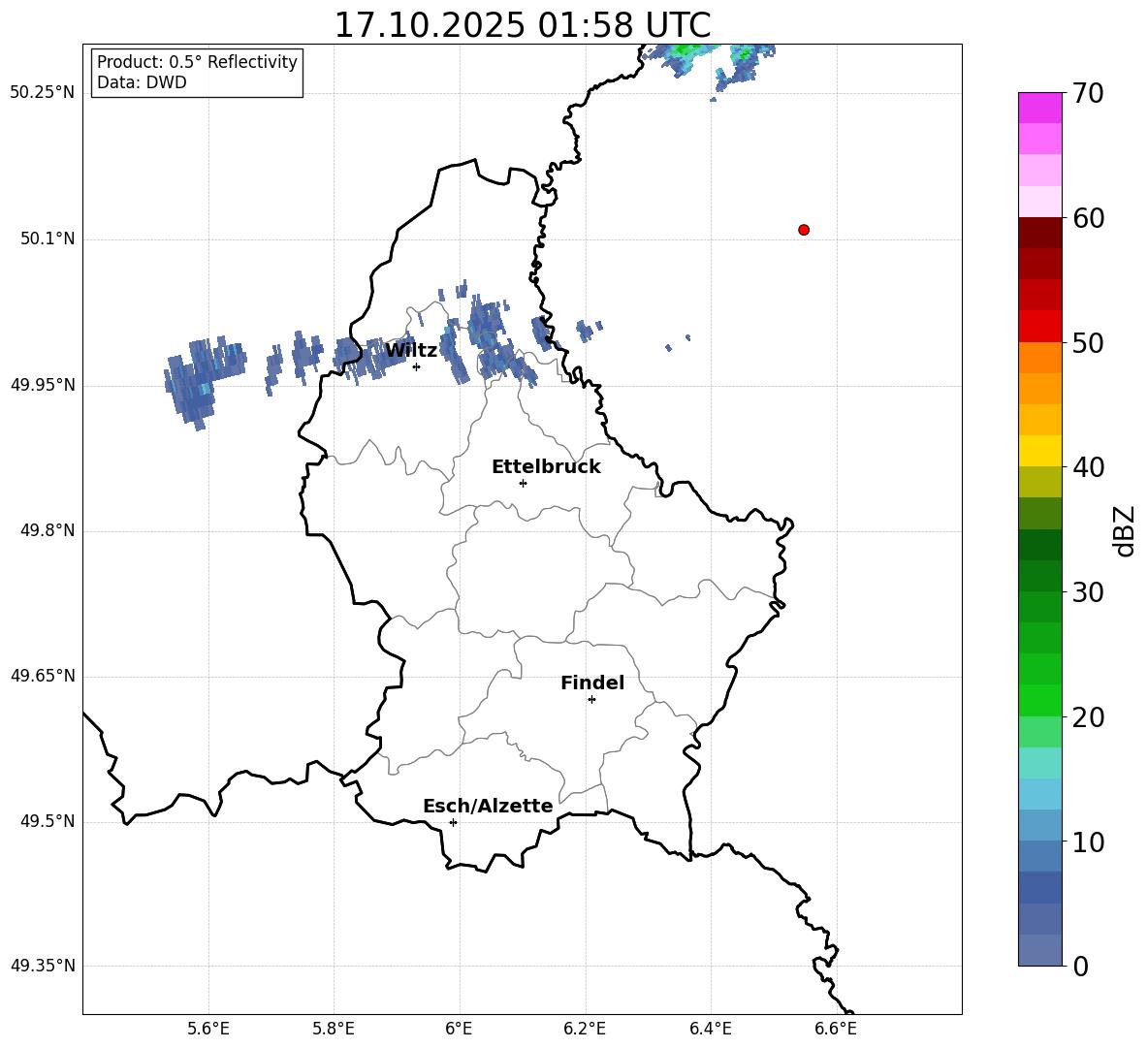
Task: Click the 49.35°N latitude label
Action: click(x=43, y=966)
